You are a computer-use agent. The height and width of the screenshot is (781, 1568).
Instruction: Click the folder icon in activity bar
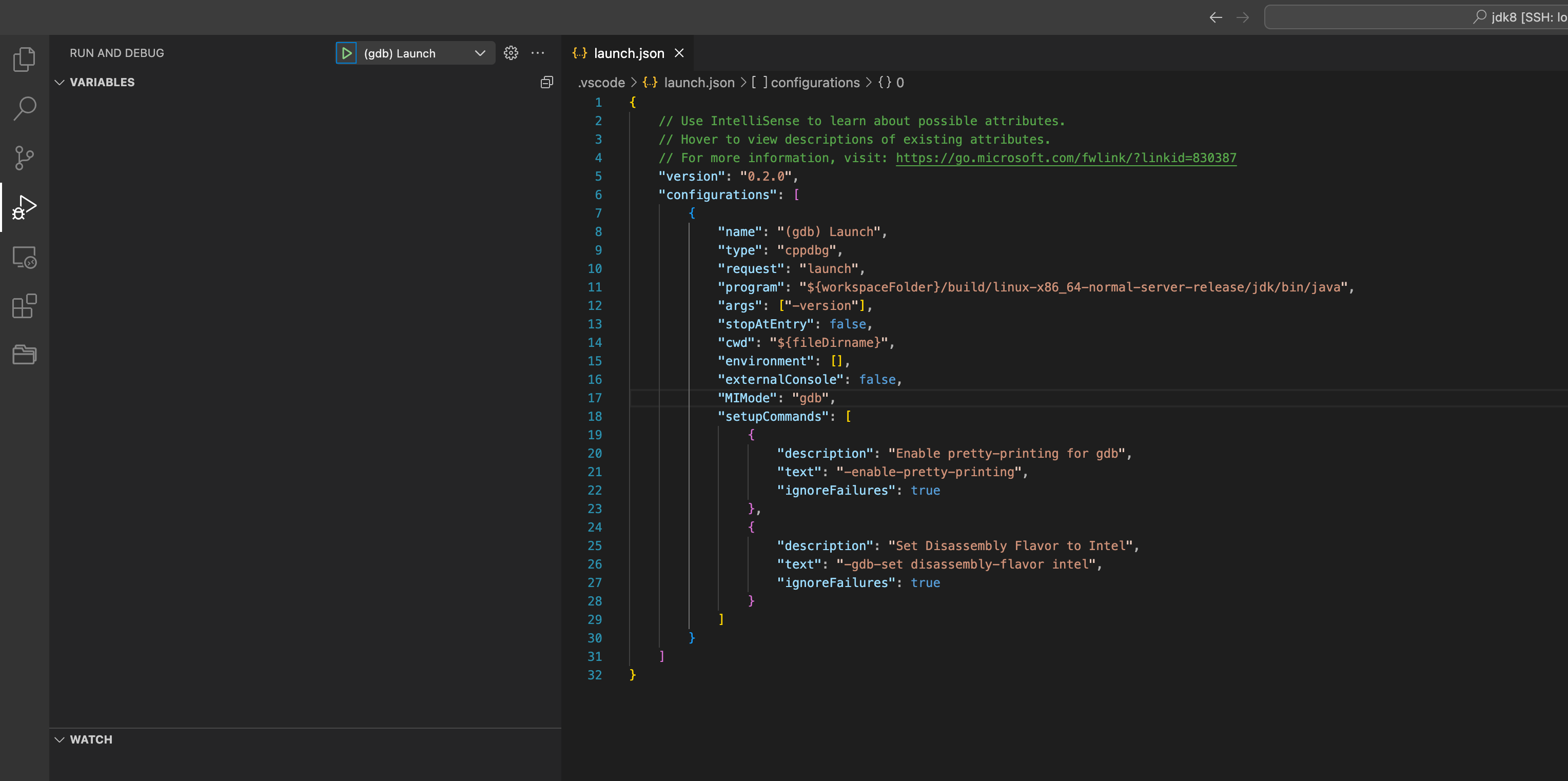point(24,354)
